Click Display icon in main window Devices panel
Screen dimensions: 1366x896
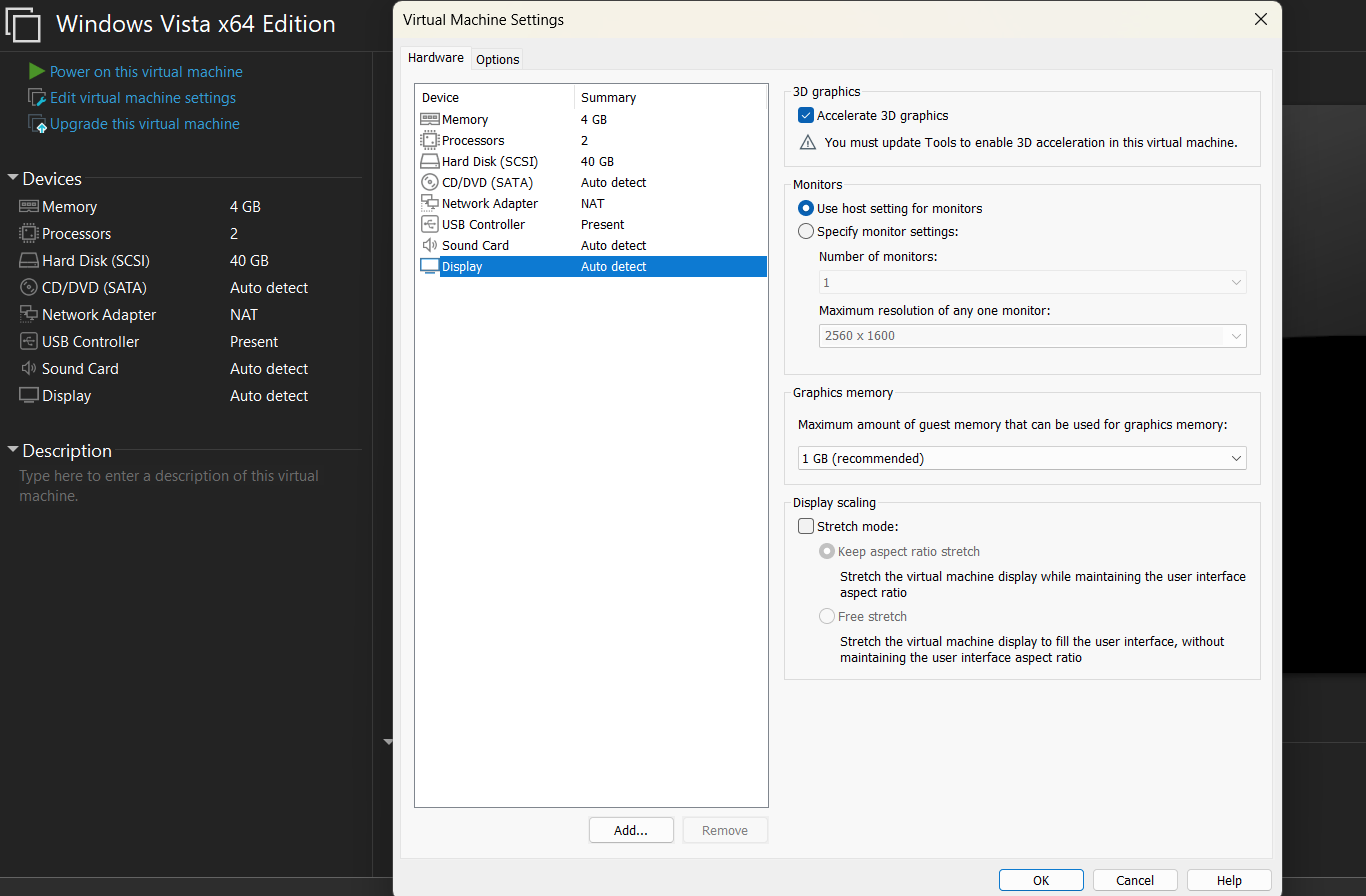[29, 395]
